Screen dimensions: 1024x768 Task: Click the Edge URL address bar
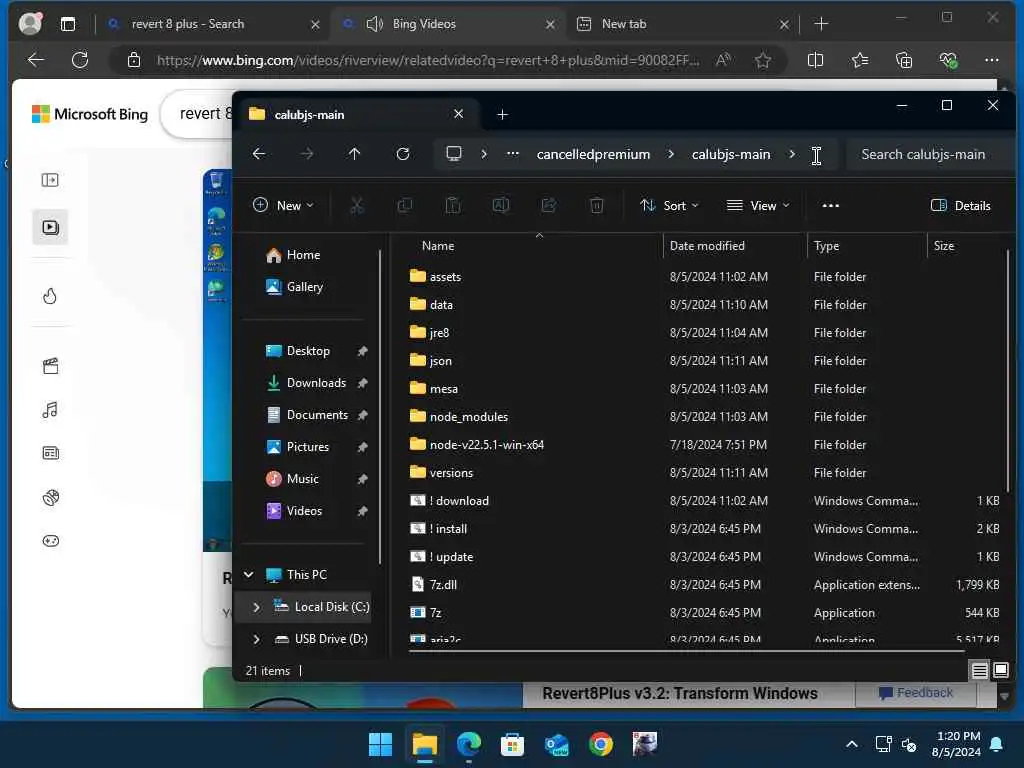pyautogui.click(x=428, y=61)
